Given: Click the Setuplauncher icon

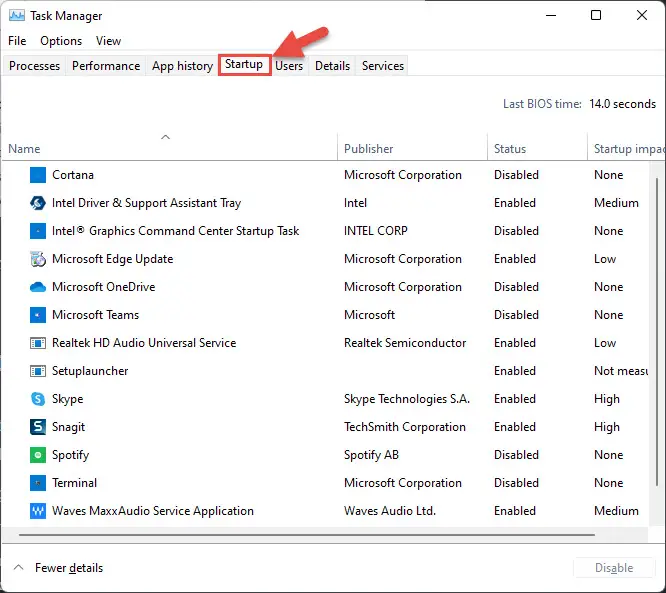Looking at the screenshot, I should (38, 371).
